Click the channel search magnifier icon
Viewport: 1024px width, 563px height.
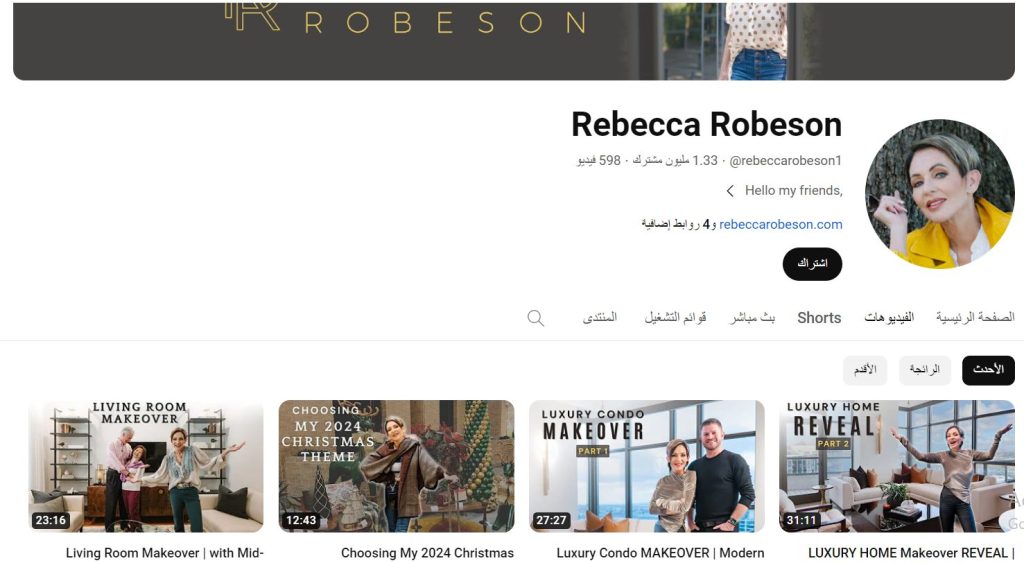536,318
